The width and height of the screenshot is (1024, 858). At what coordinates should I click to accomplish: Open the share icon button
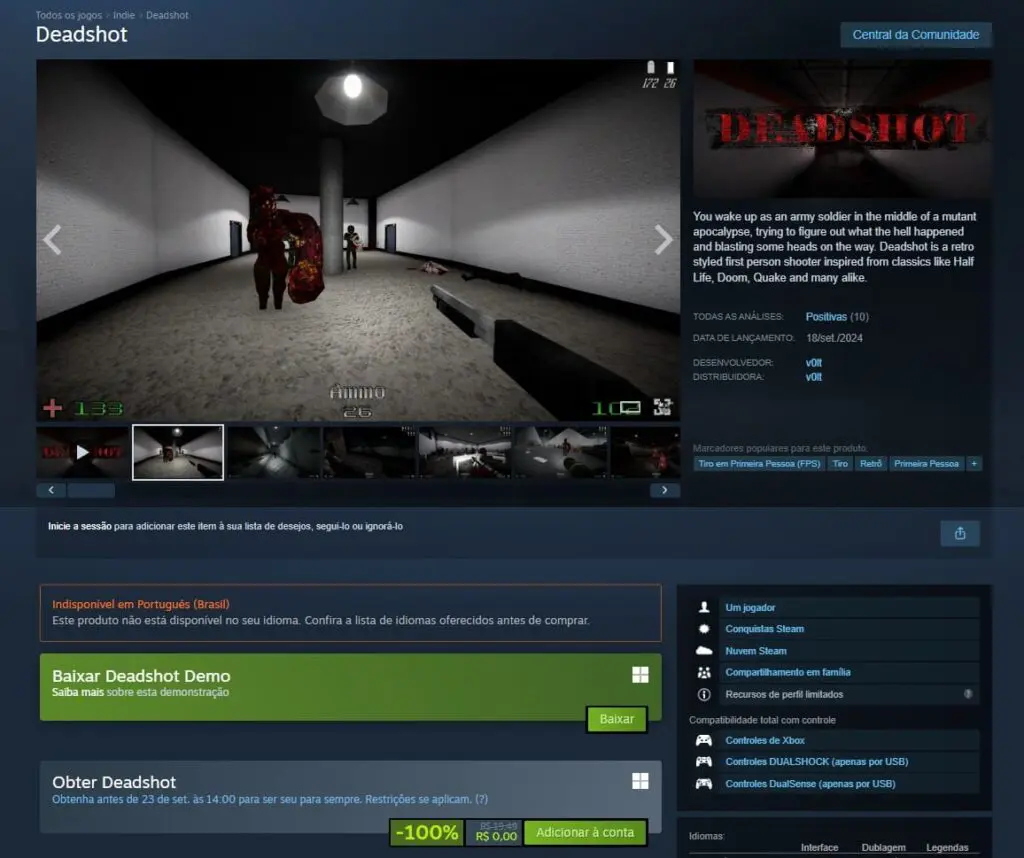[x=959, y=533]
